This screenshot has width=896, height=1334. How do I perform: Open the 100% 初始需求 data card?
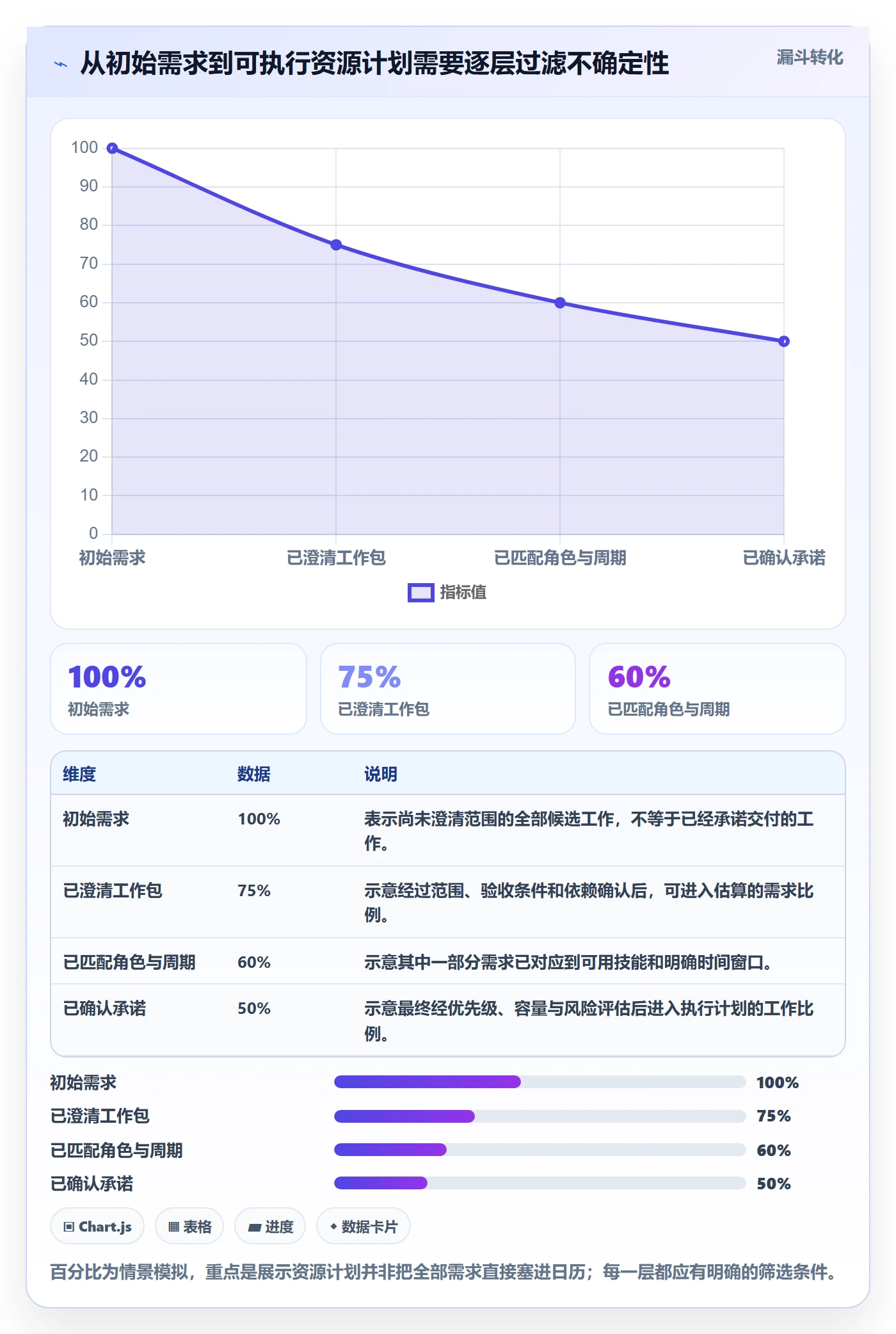[179, 689]
